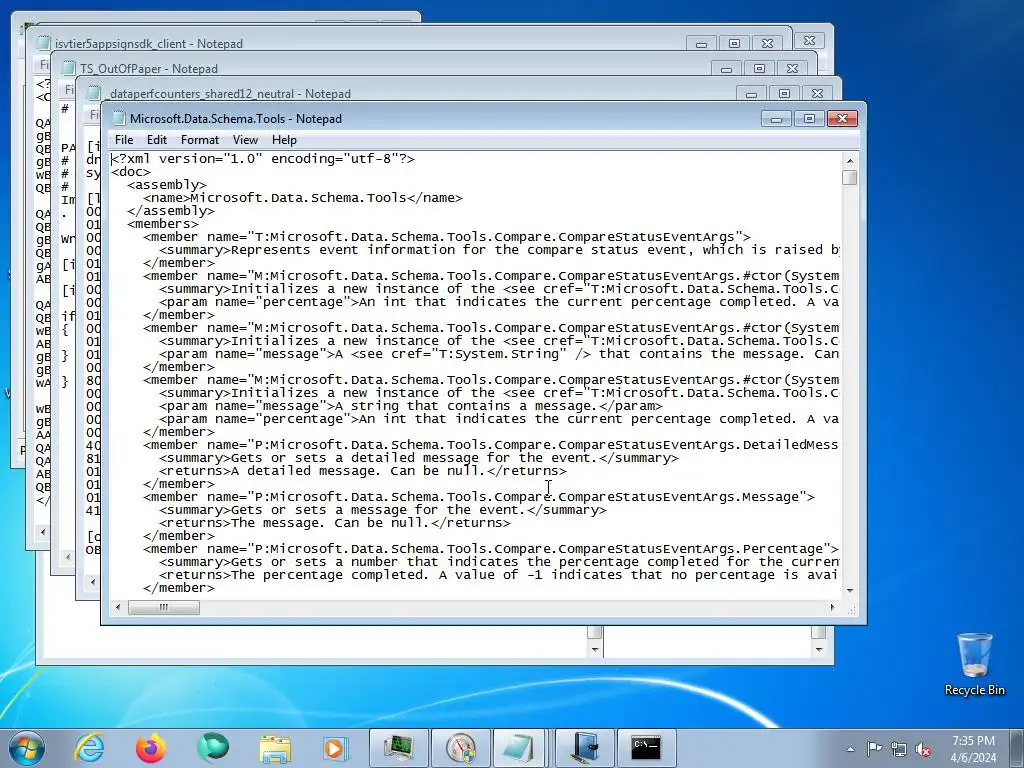Launch Windows Media Player from the taskbar
The height and width of the screenshot is (768, 1024).
click(336, 748)
